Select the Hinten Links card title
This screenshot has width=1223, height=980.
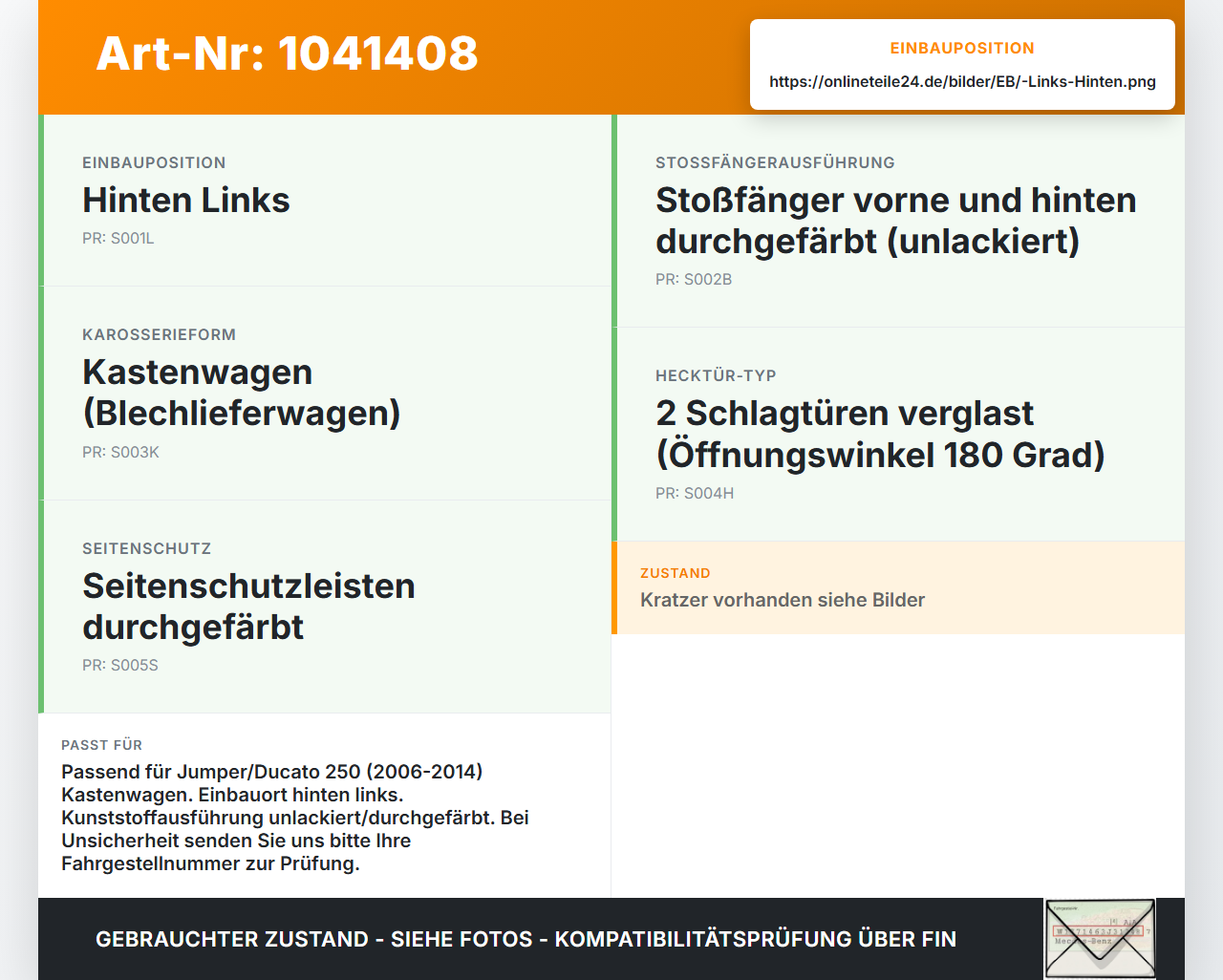tap(186, 200)
